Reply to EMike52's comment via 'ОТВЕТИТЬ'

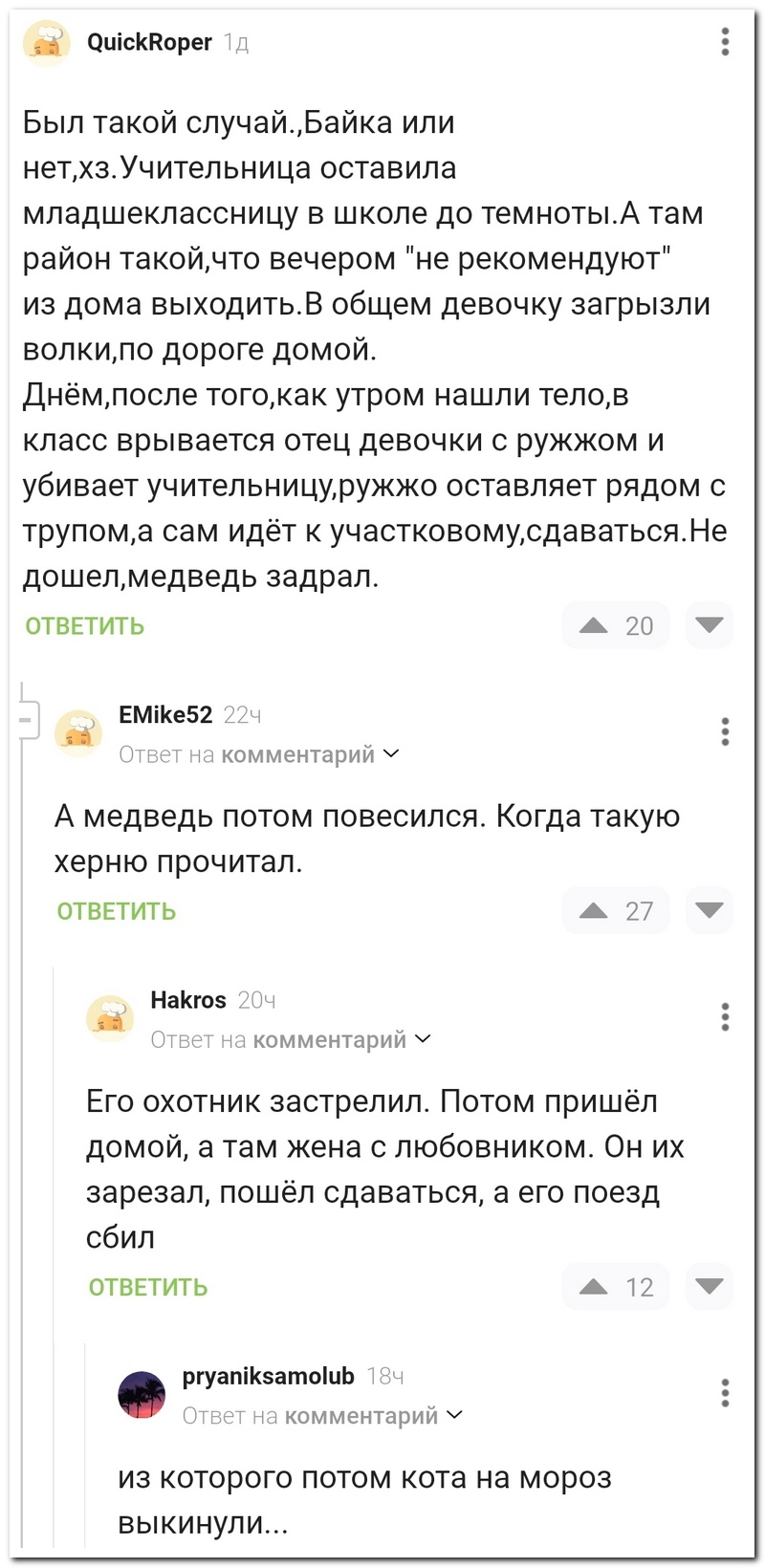pos(117,911)
